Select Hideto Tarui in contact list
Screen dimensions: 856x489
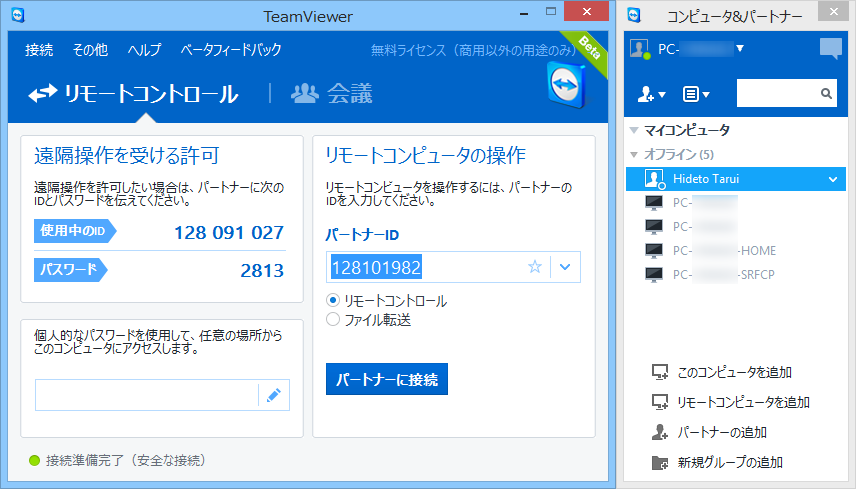735,179
